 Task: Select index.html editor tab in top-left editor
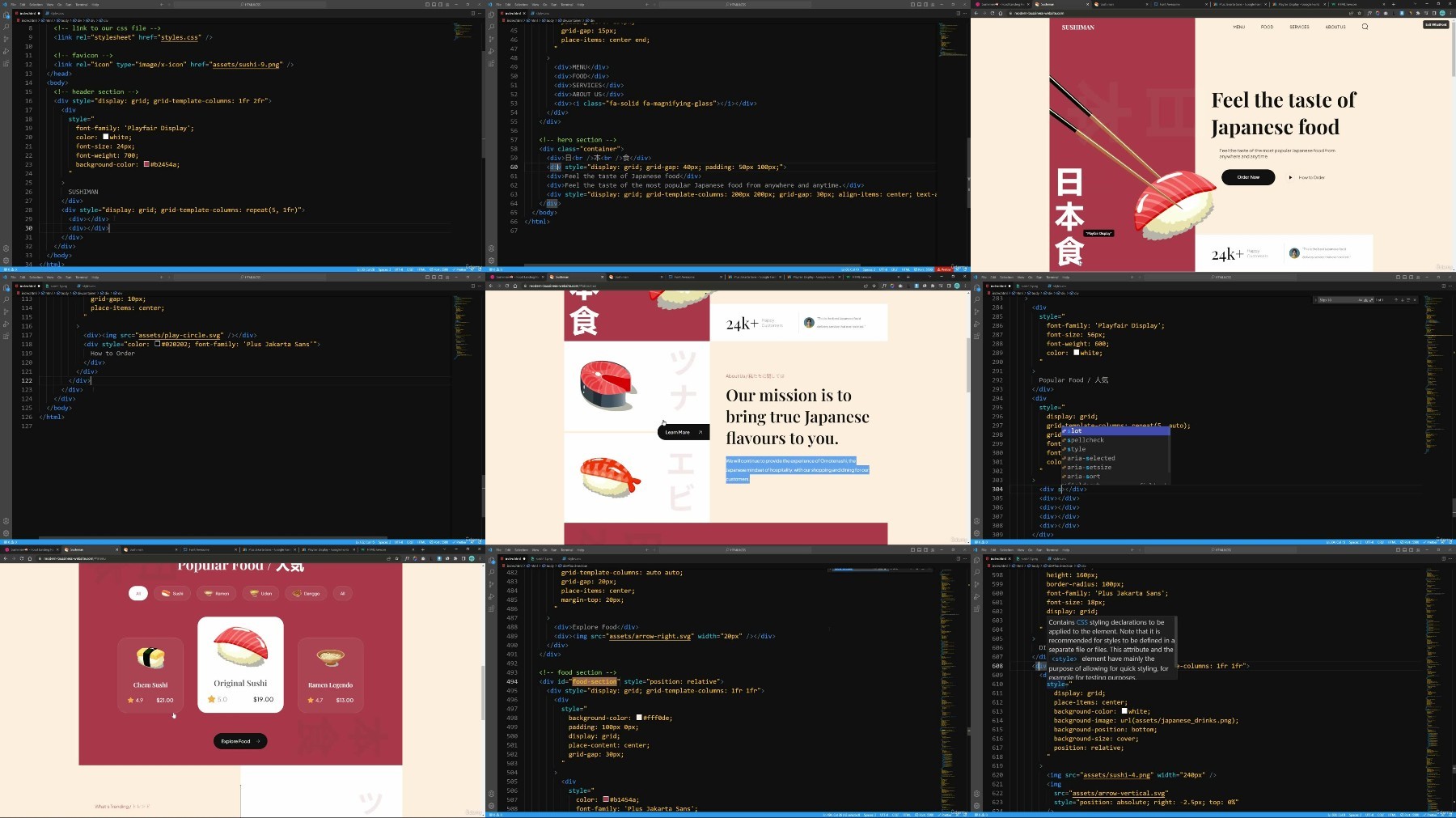click(x=28, y=13)
